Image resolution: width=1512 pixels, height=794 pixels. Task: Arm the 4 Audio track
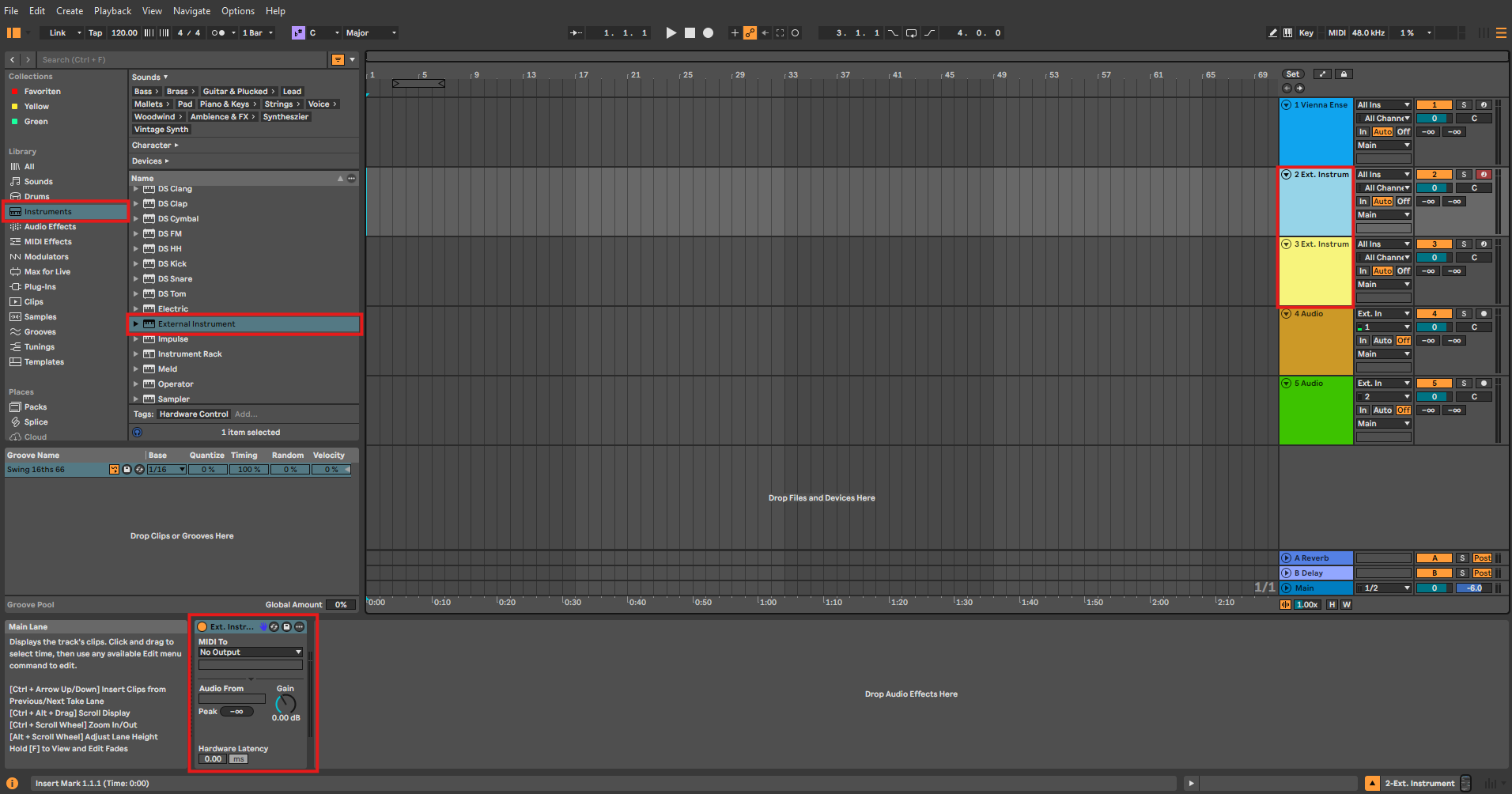(1484, 314)
